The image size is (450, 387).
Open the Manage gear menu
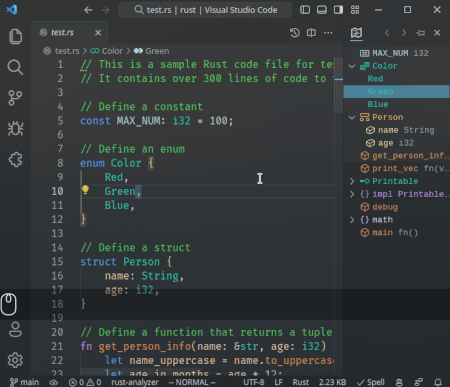click(x=15, y=360)
